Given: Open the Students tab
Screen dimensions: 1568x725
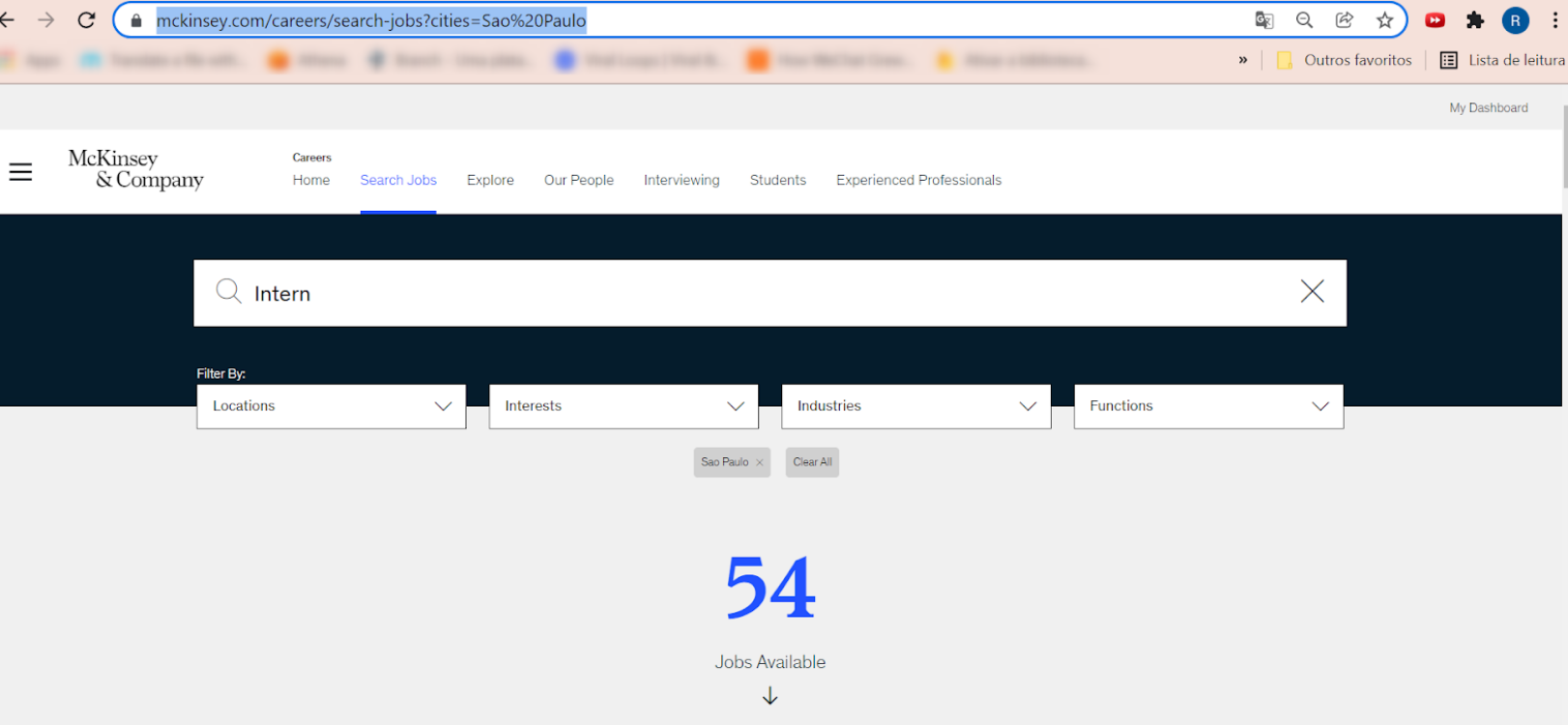Looking at the screenshot, I should 777,180.
